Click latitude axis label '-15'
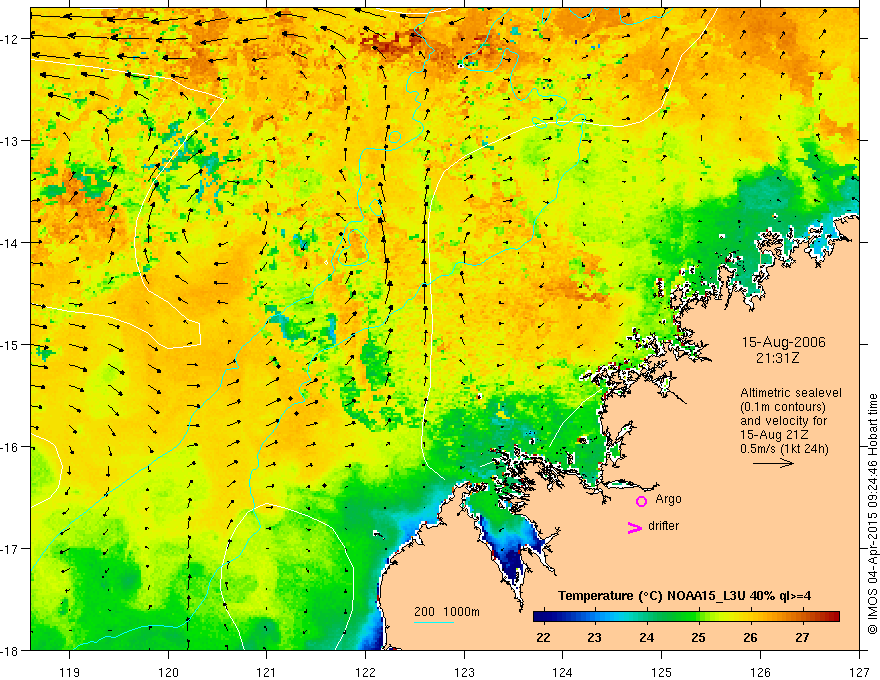The width and height of the screenshot is (880, 680). (x=10, y=345)
